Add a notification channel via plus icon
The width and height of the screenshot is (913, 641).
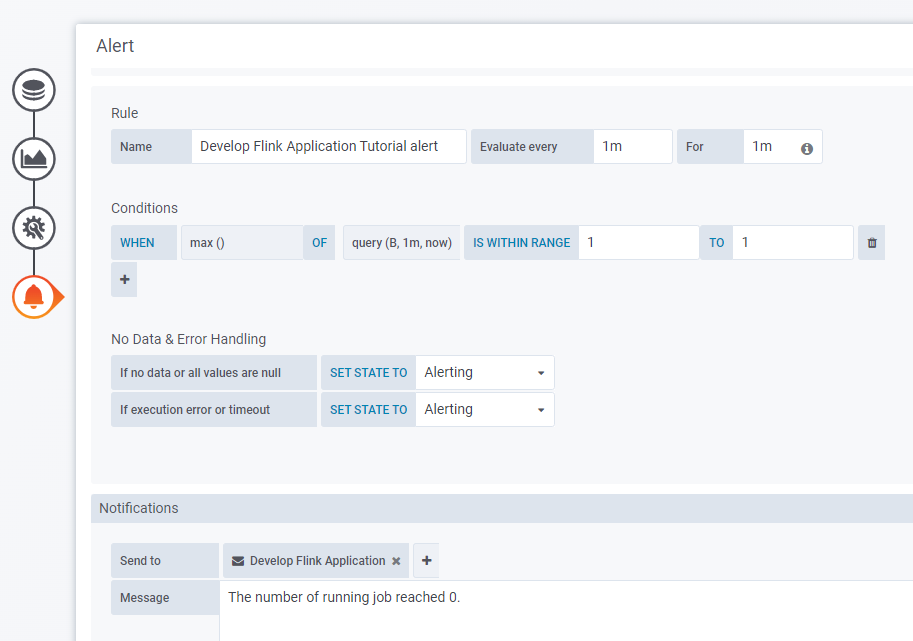pyautogui.click(x=425, y=560)
